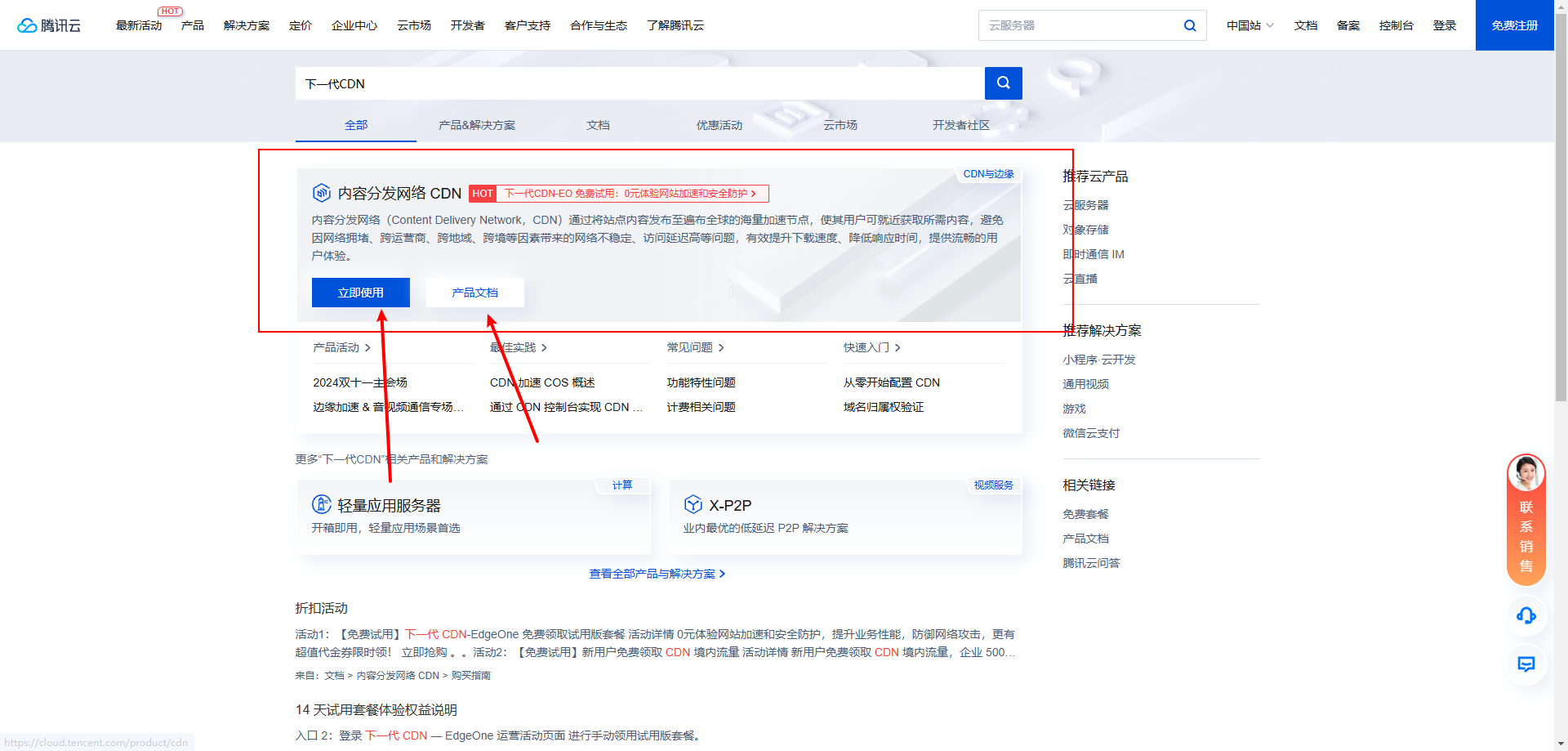
Task: Focus the main 下一代CDN search box
Action: click(x=640, y=83)
